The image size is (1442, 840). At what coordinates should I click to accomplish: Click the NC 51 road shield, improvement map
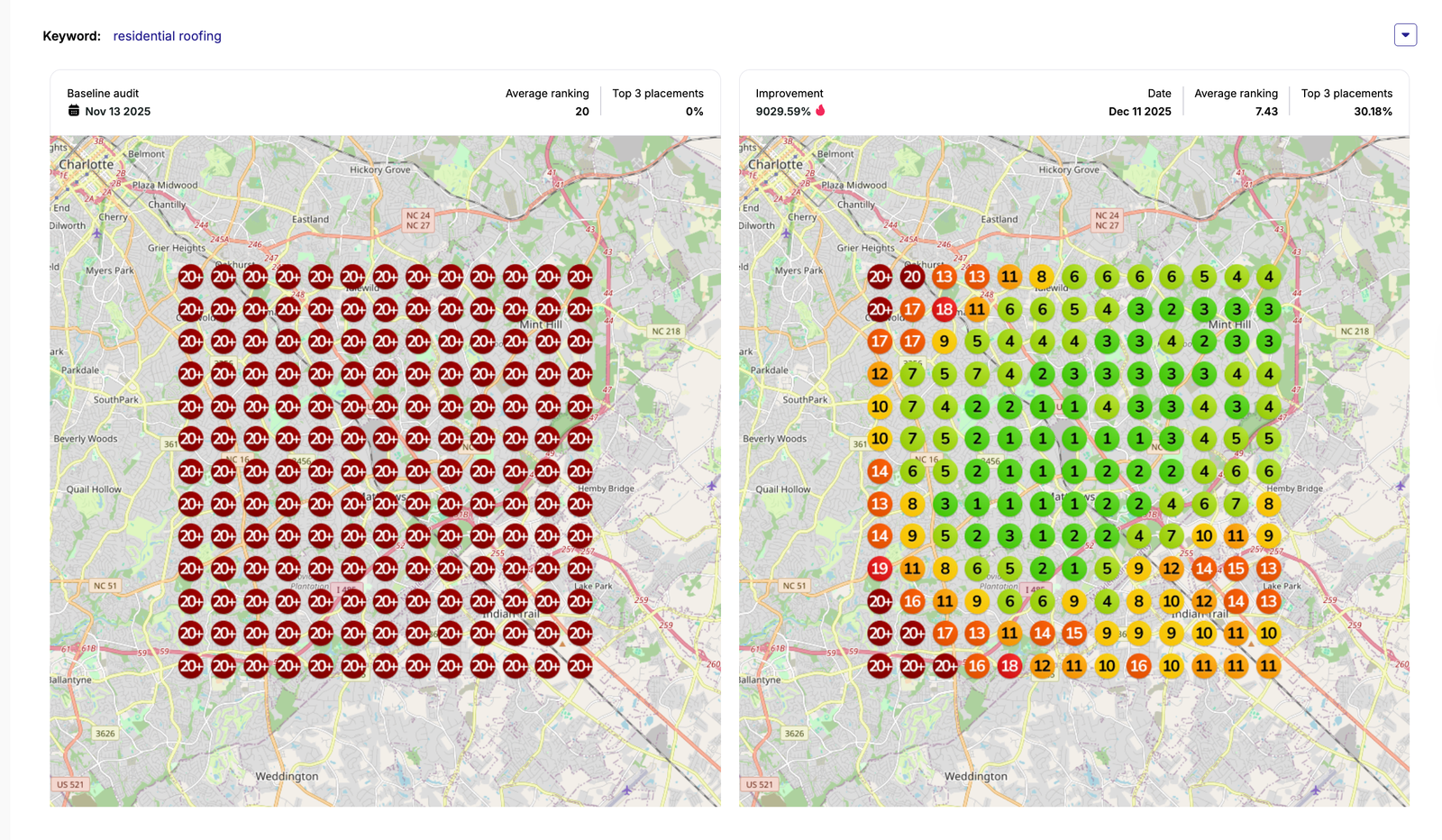pos(794,586)
